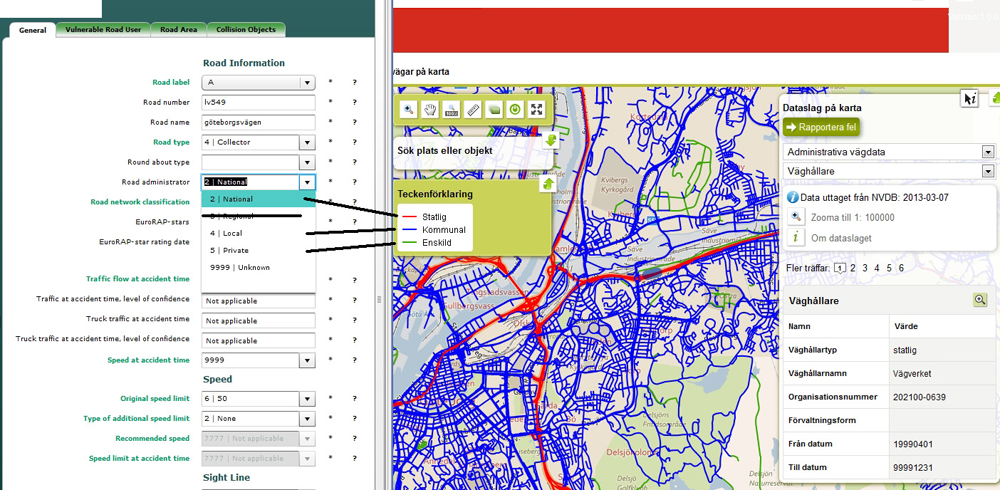Switch to the Vulnerable Road User tab
The width and height of the screenshot is (1000, 490).
[x=103, y=30]
